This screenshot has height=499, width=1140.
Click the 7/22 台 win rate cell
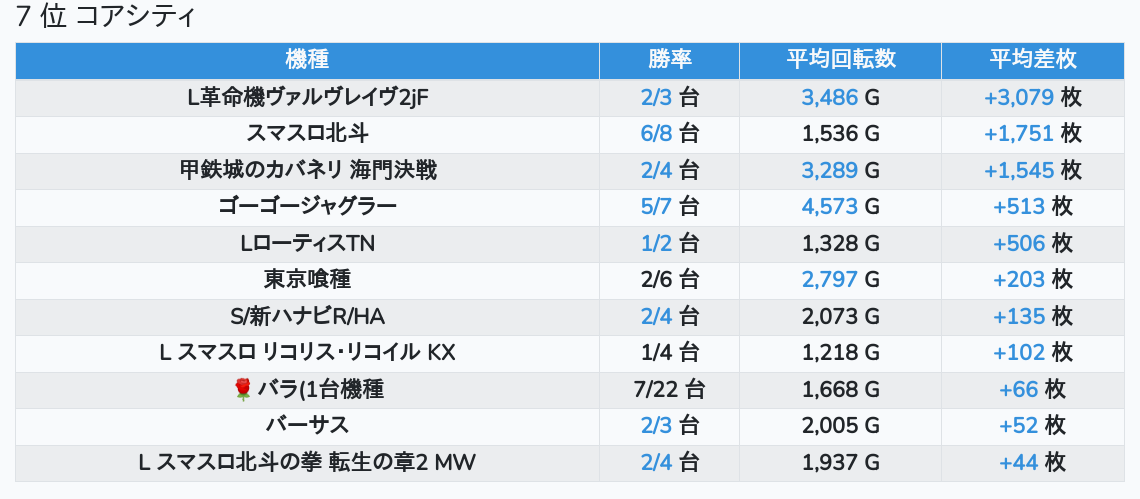(x=670, y=390)
